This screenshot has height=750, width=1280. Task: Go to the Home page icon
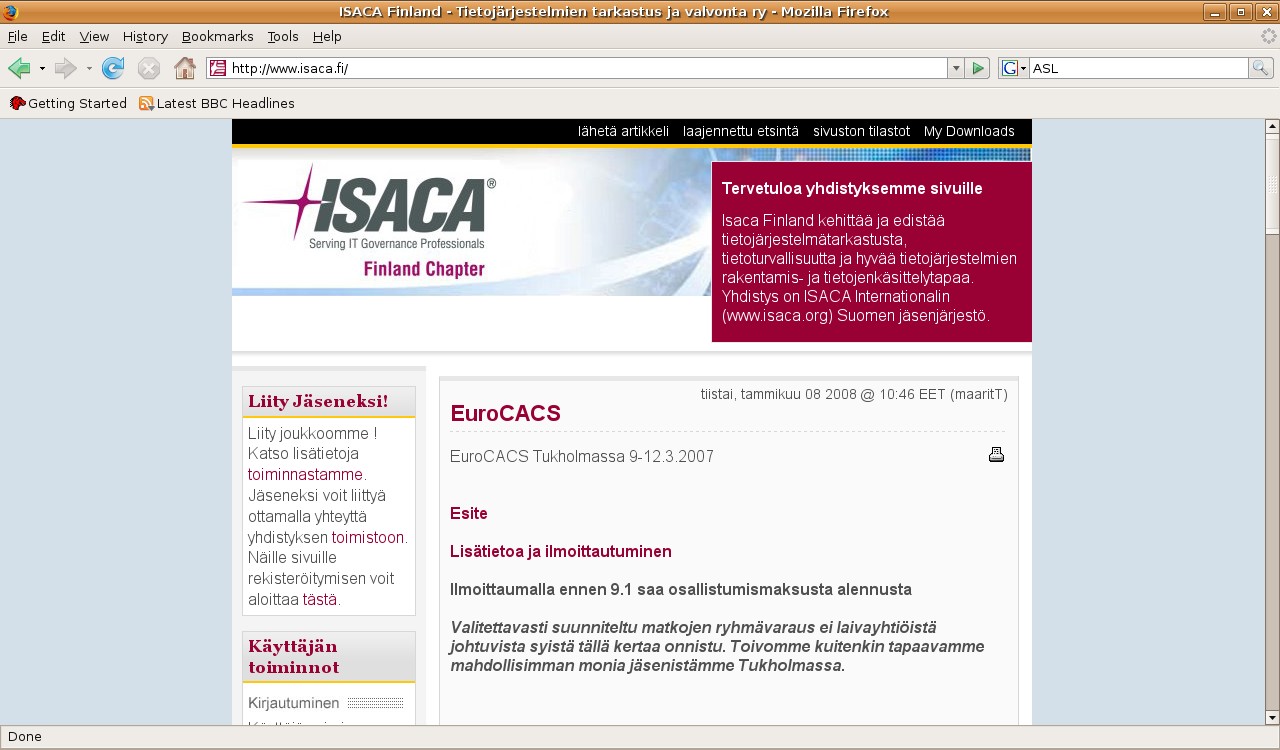tap(185, 68)
